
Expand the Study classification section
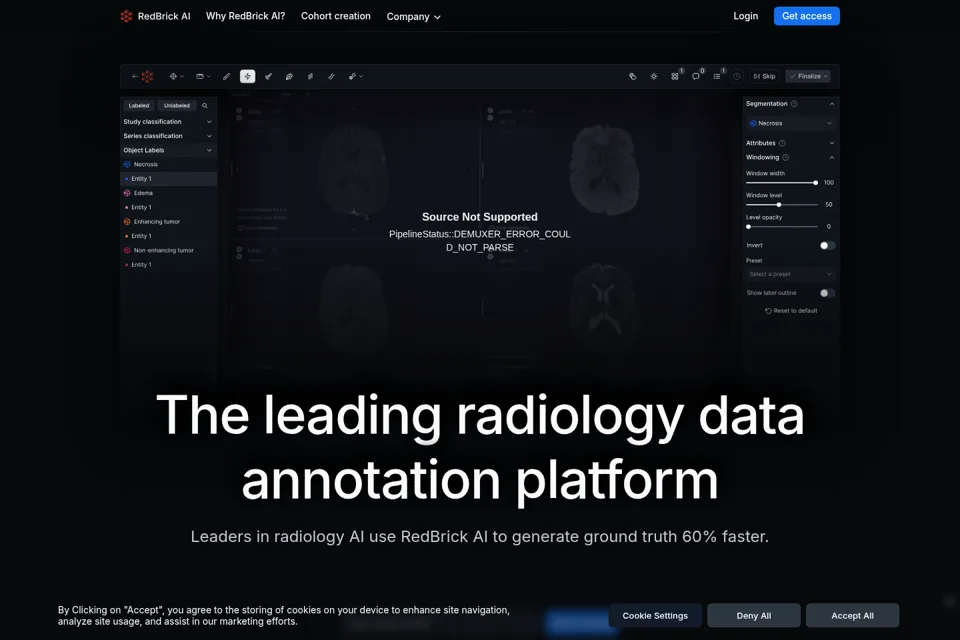(x=168, y=122)
